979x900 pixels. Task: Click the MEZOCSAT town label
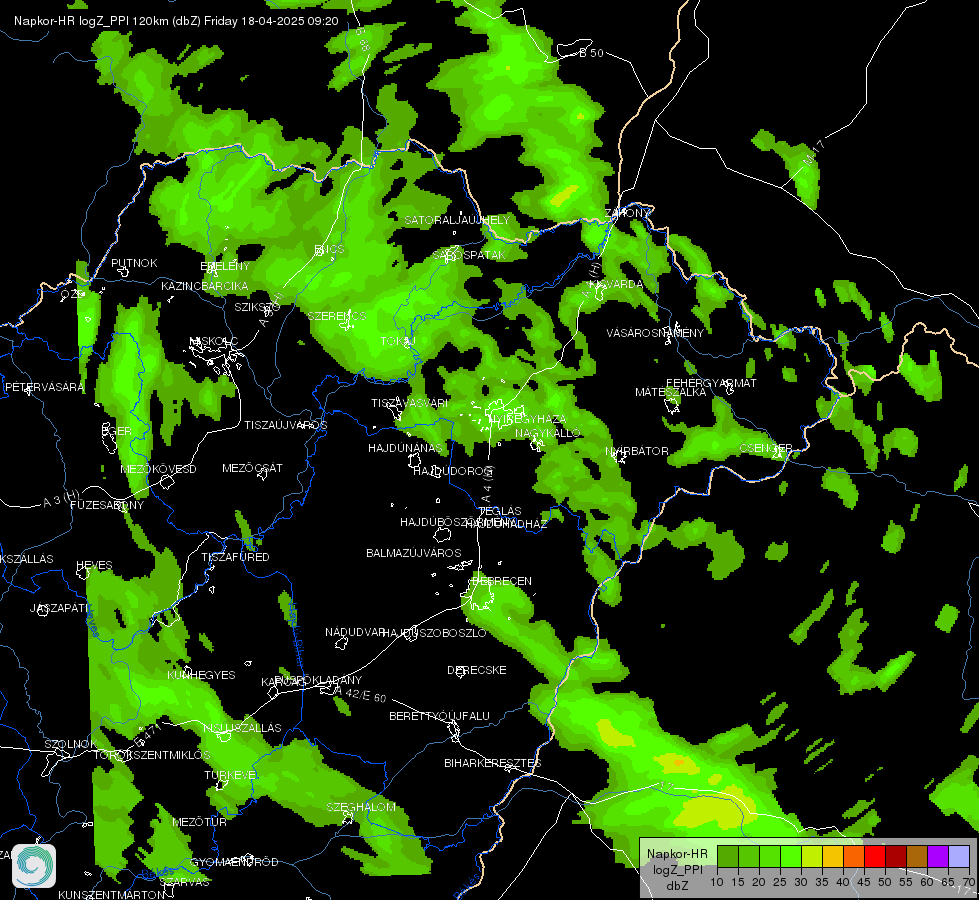click(x=252, y=468)
